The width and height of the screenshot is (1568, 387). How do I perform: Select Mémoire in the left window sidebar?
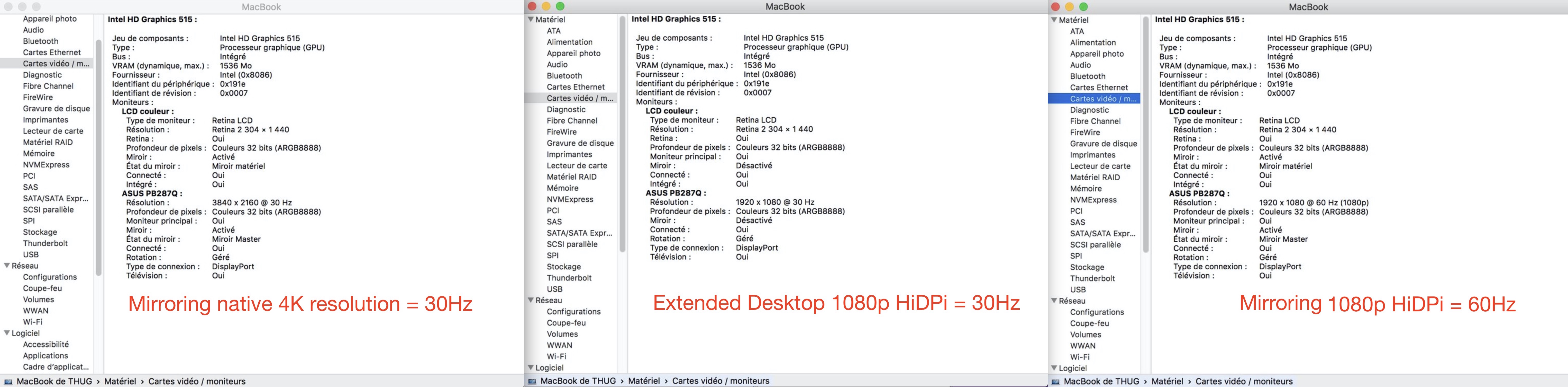39,154
